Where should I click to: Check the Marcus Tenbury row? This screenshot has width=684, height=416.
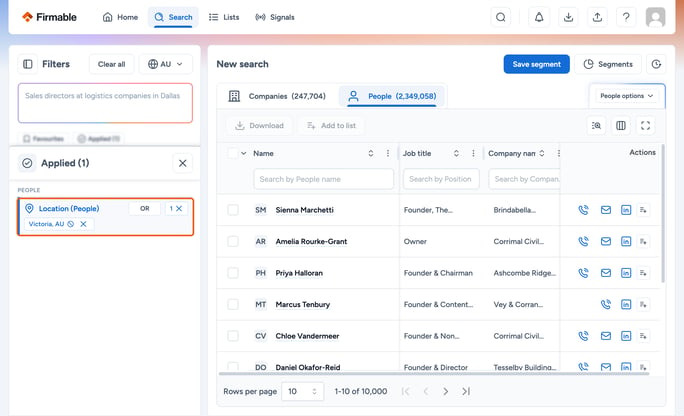coord(233,304)
